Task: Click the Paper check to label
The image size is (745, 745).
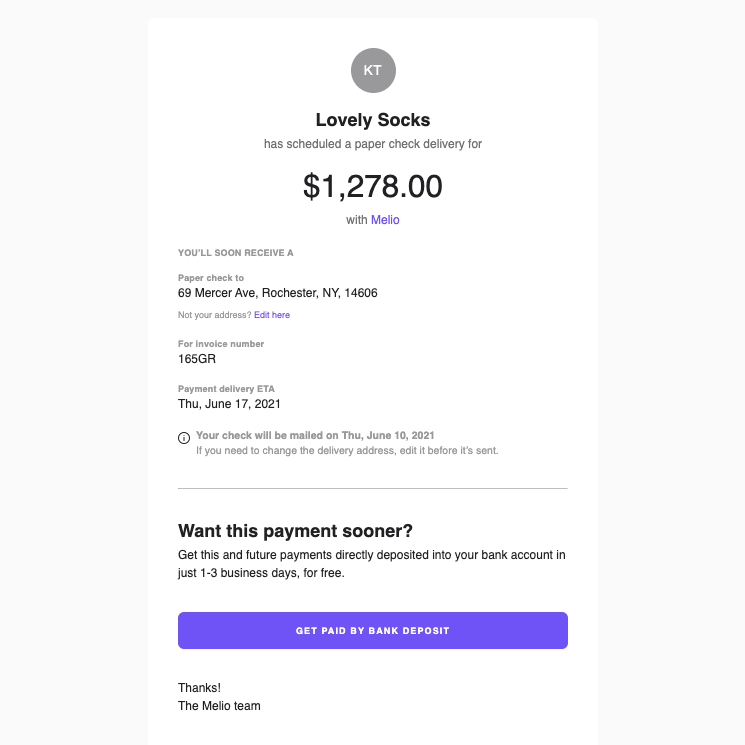Action: (211, 278)
